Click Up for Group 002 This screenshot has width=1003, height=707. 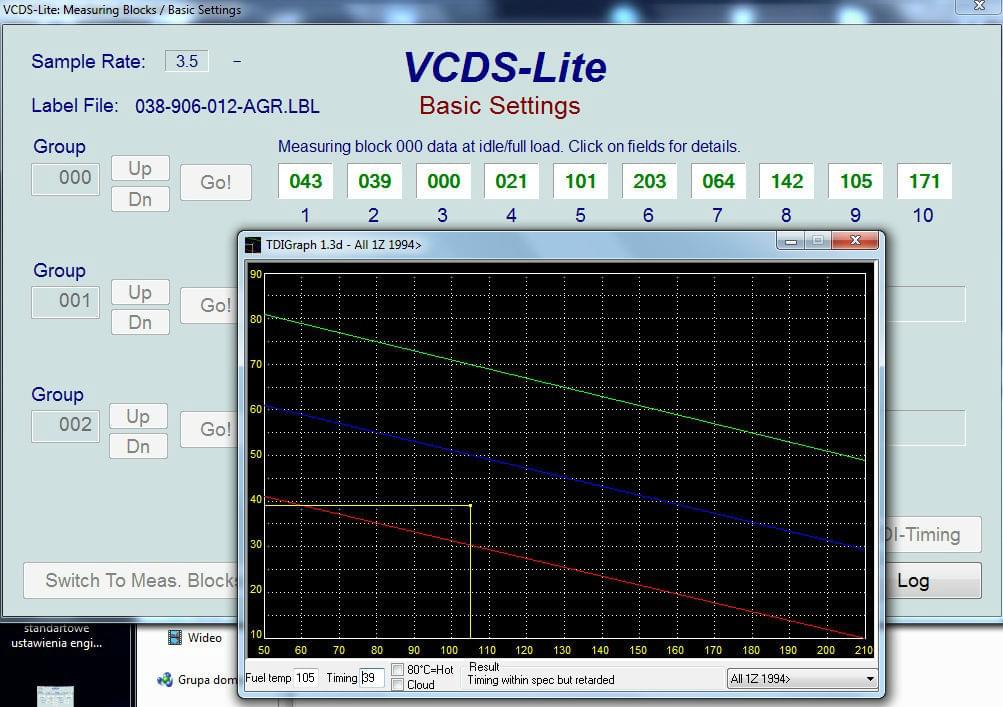click(x=138, y=416)
